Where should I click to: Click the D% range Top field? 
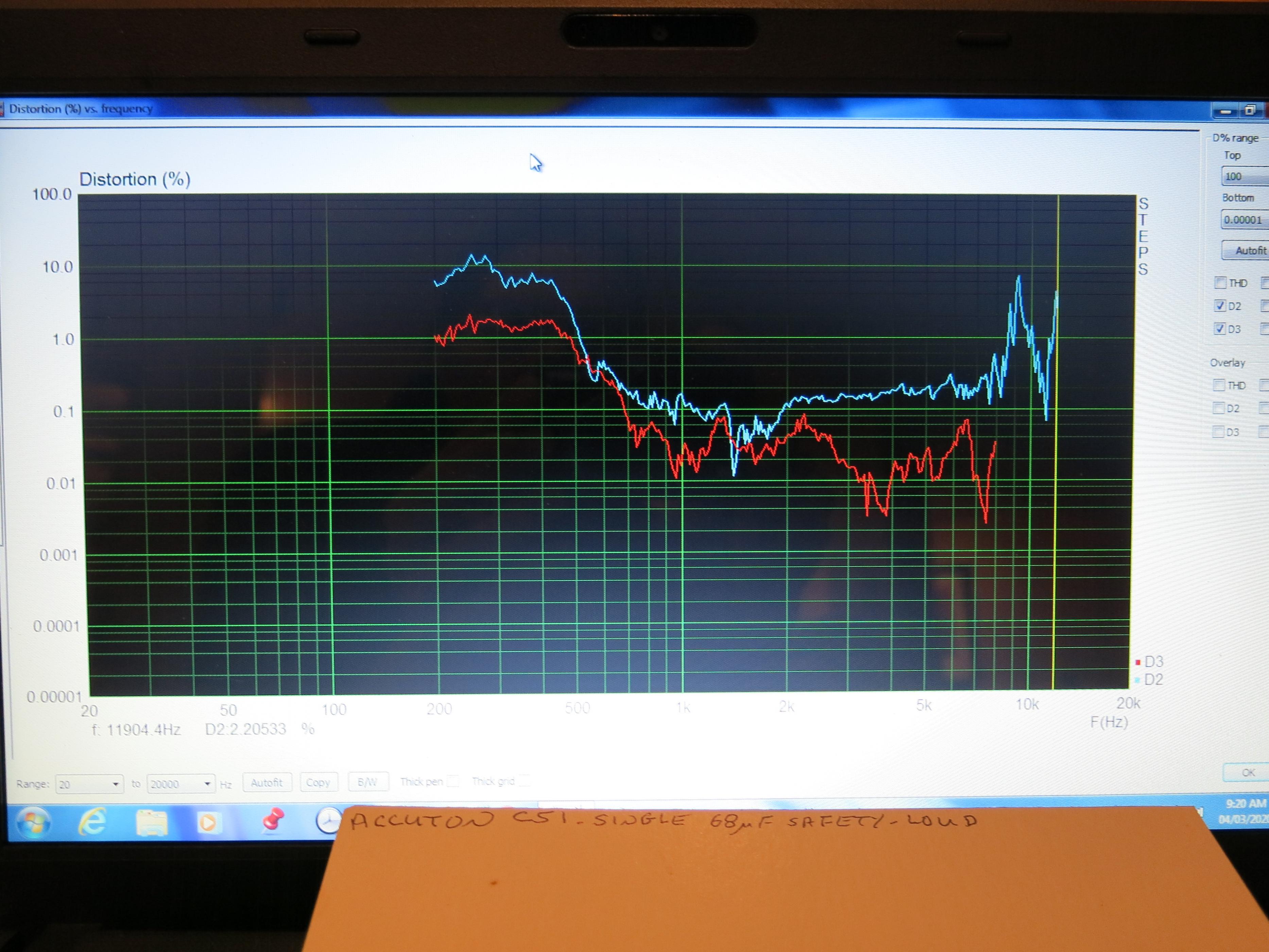[1245, 176]
